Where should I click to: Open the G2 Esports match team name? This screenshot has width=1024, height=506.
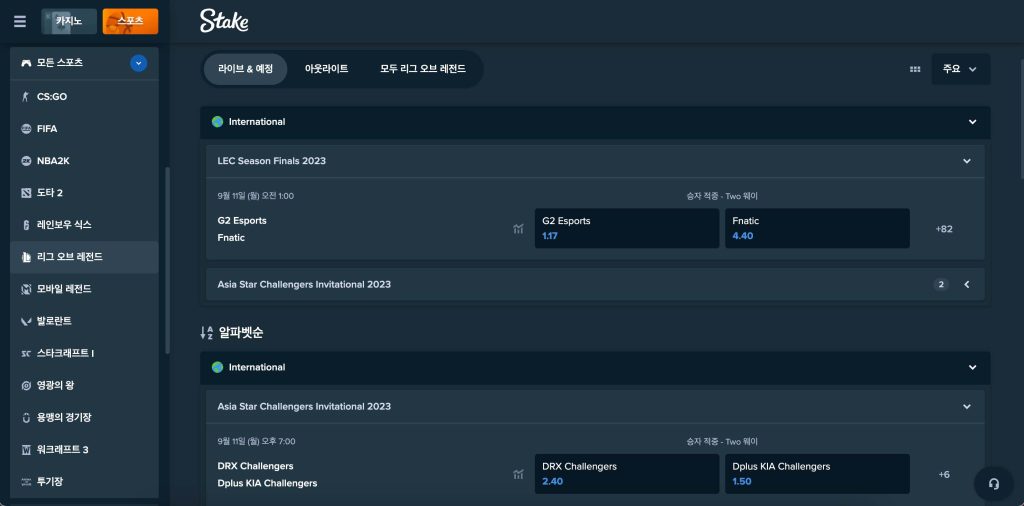[x=242, y=221]
